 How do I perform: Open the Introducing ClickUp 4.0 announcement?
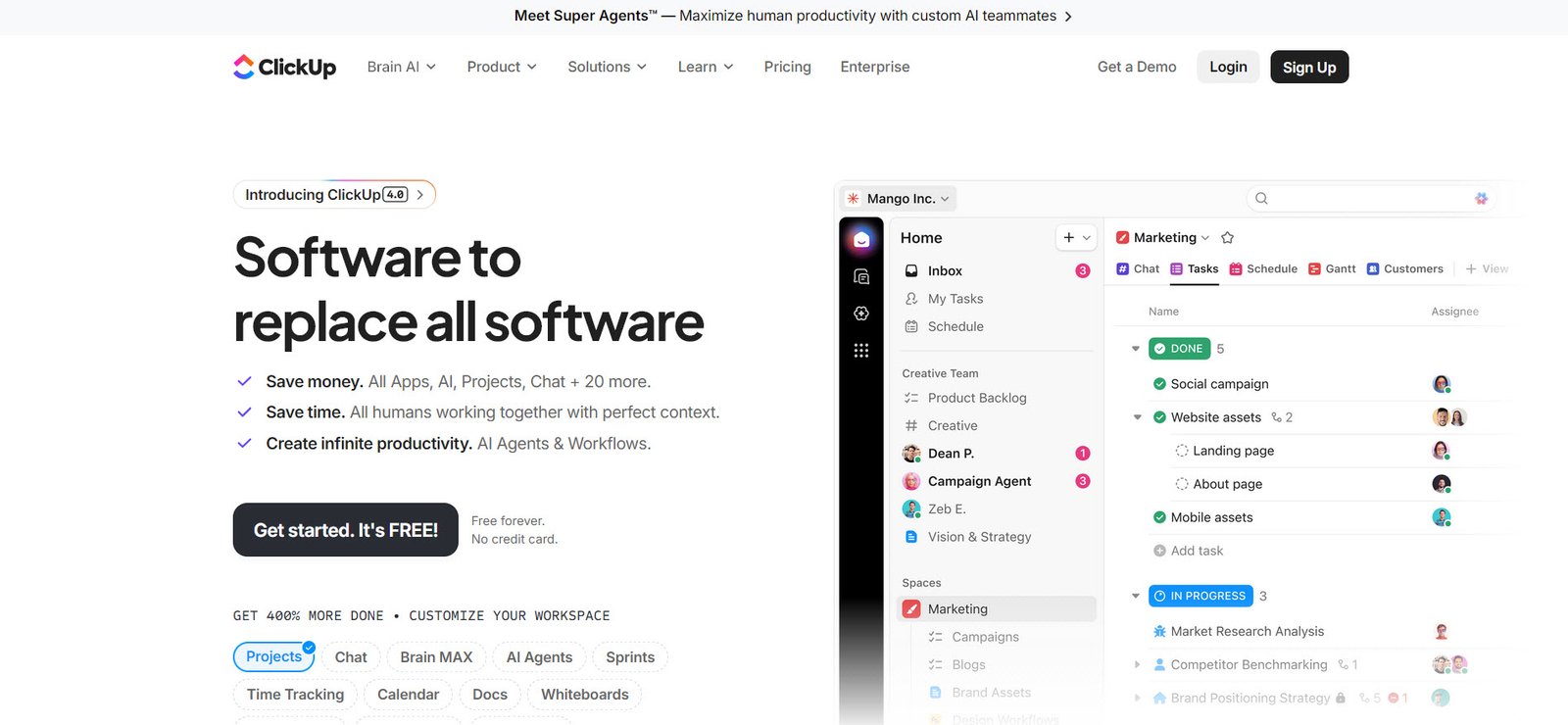[x=334, y=194]
